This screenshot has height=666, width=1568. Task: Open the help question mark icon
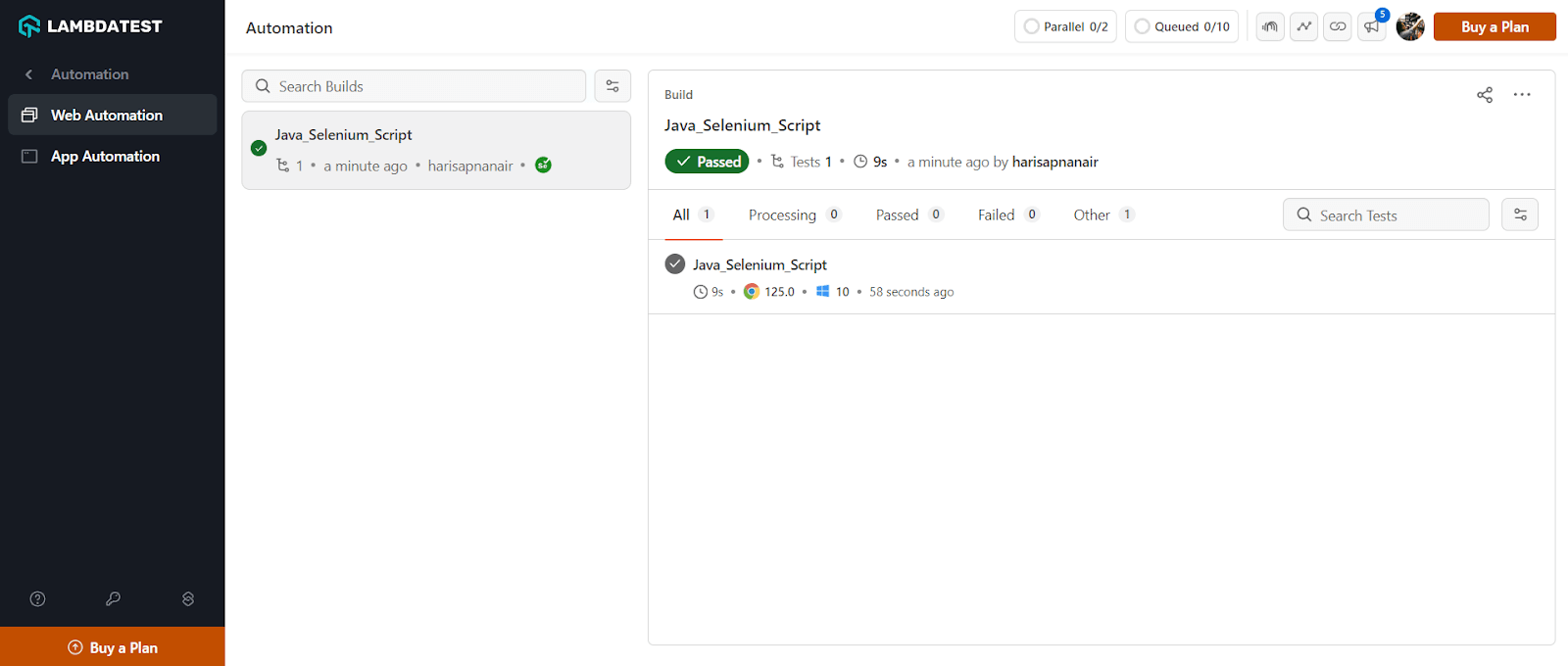click(x=38, y=599)
